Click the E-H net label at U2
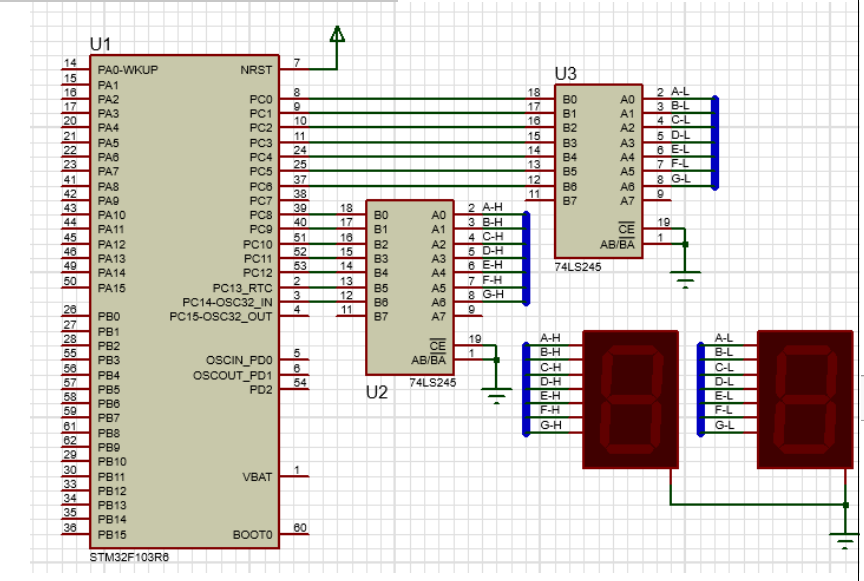 tap(492, 265)
